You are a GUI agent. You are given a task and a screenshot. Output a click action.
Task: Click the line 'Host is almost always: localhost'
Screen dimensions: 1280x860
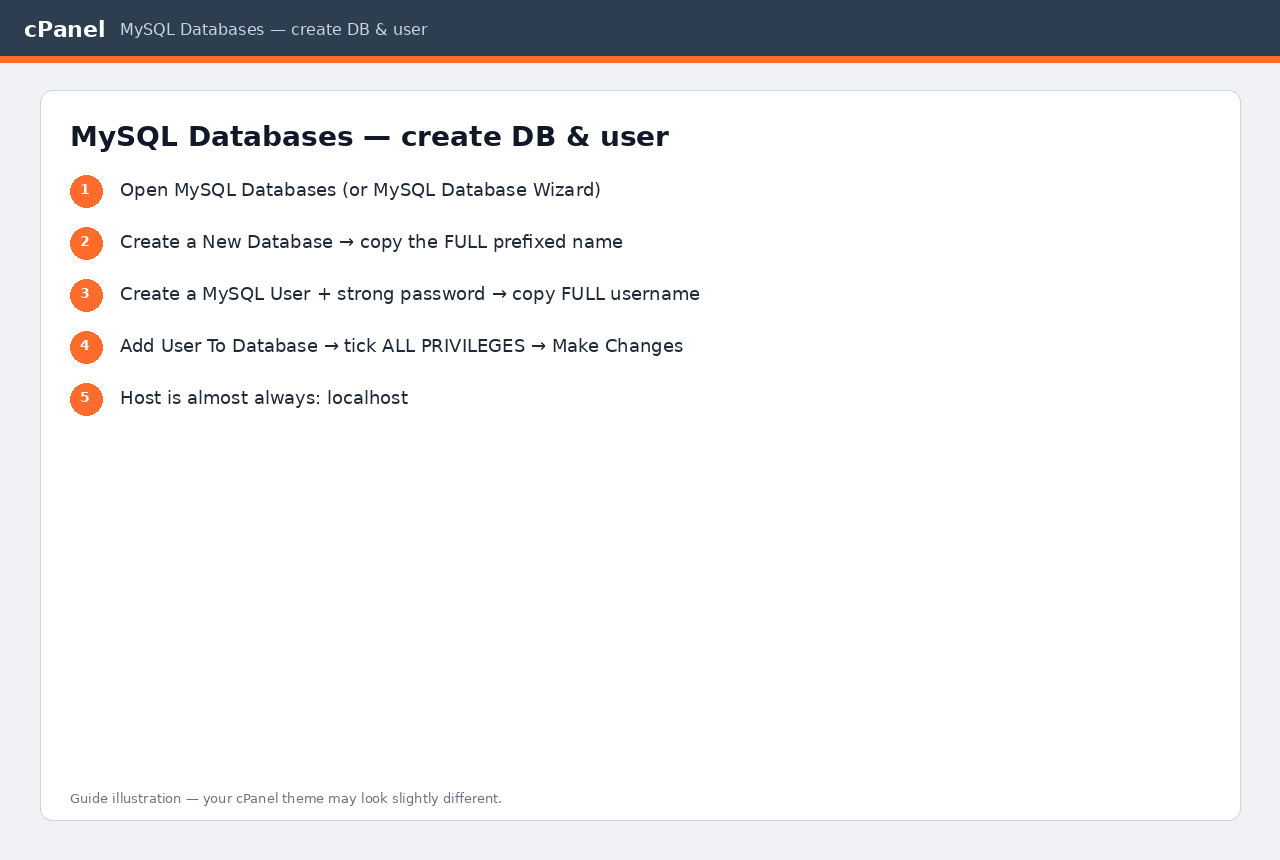point(264,398)
